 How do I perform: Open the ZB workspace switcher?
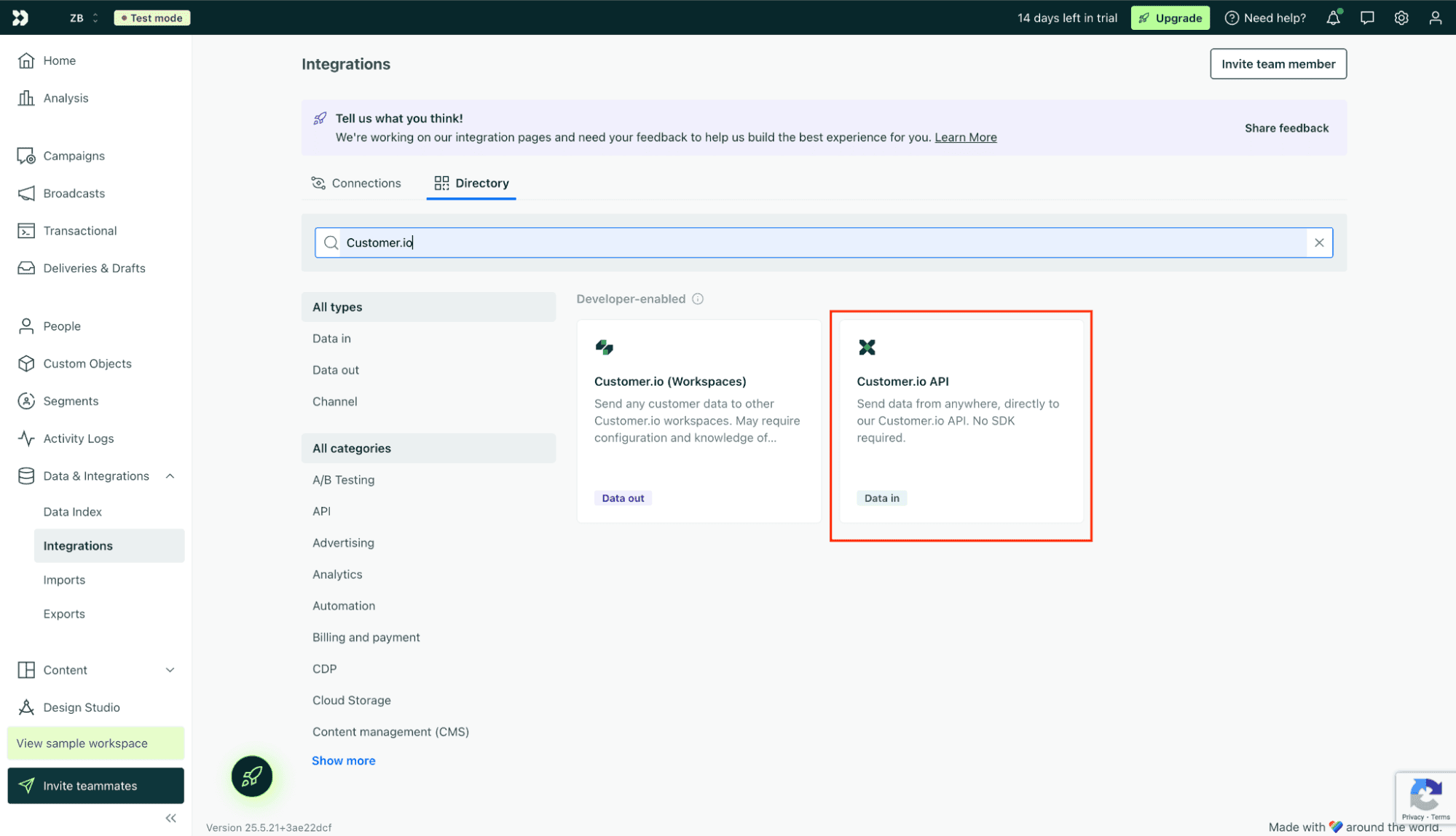(82, 17)
